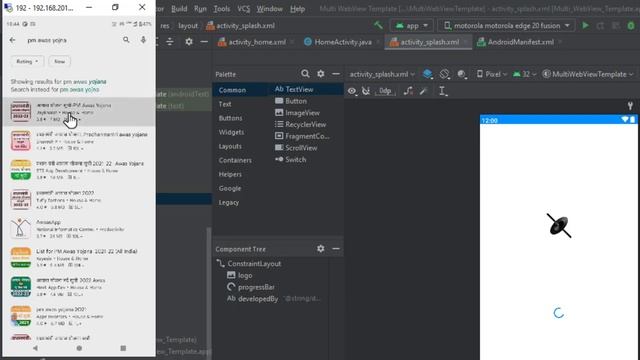Viewport: 640px width, 360px height.
Task: Open Palette settings gear
Action: pyautogui.click(x=321, y=73)
